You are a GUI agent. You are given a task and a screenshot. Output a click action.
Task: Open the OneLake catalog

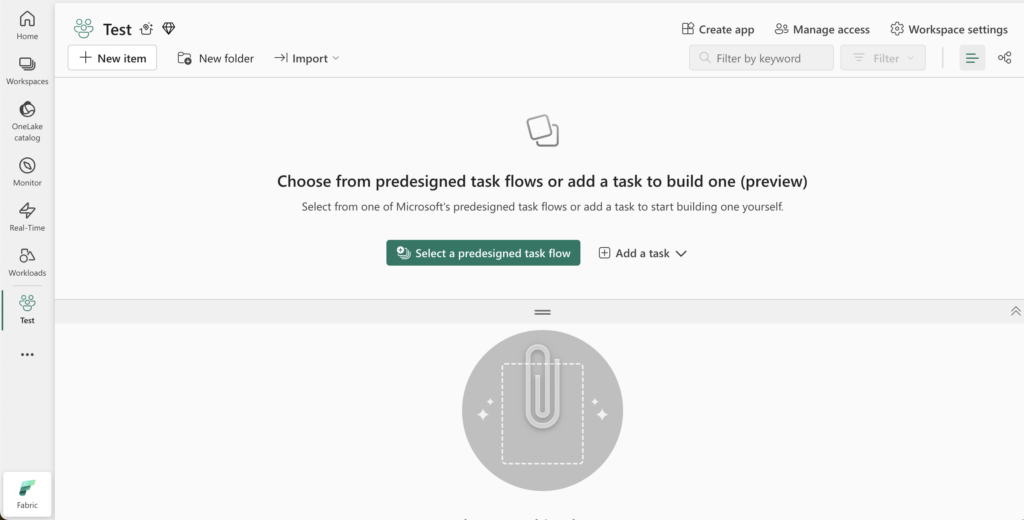coord(27,121)
